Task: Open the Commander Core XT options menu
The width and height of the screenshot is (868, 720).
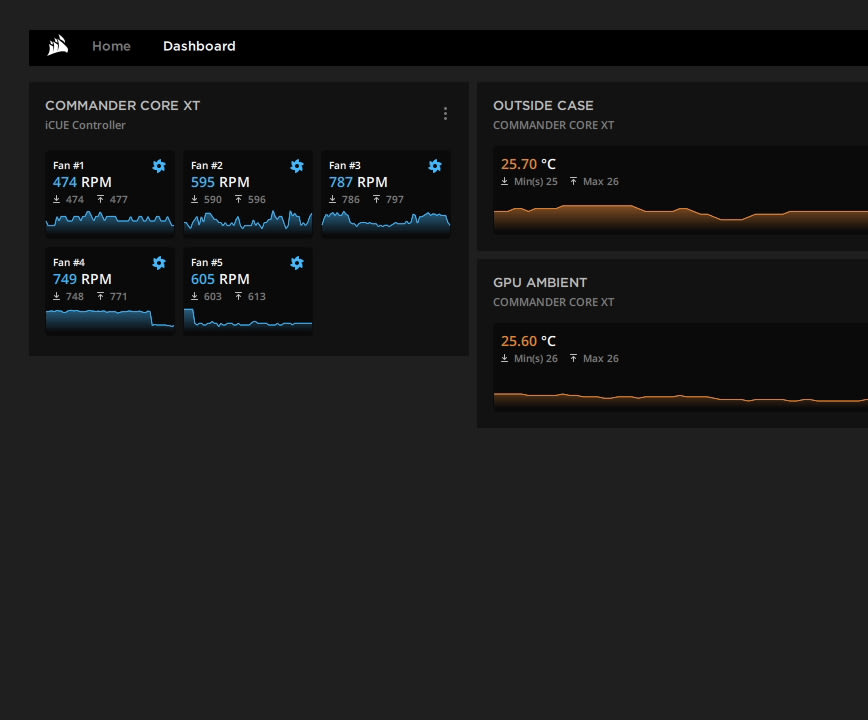Action: pyautogui.click(x=446, y=113)
